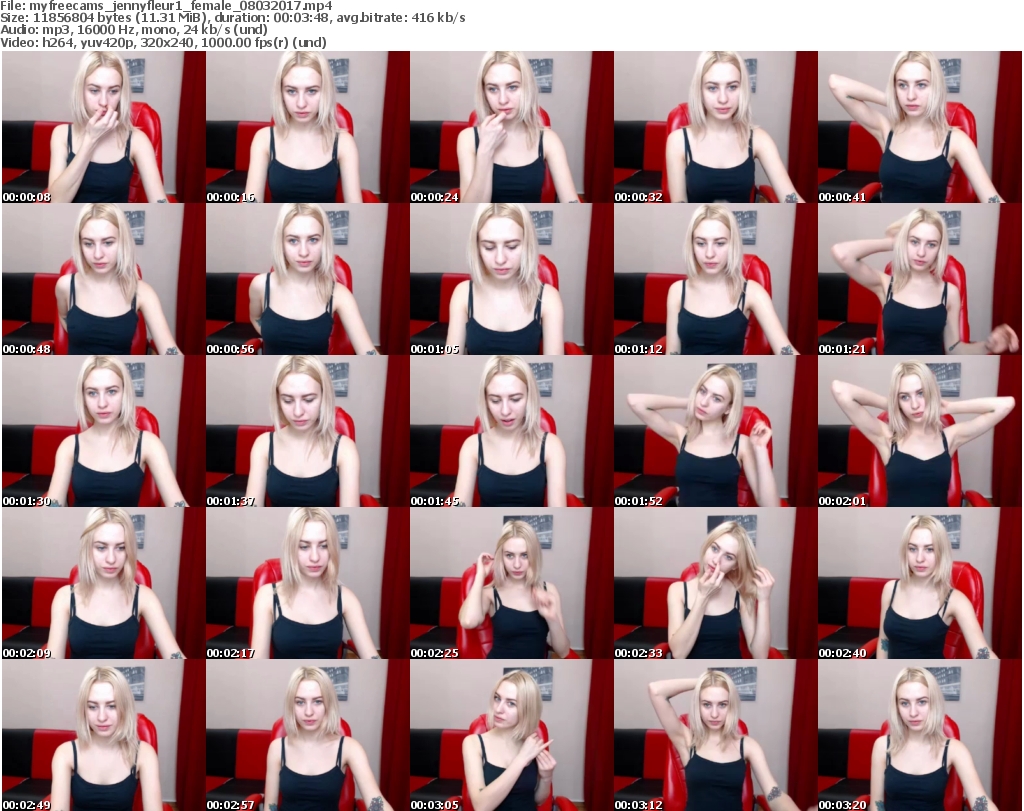Click the File name header line
The height and width of the screenshot is (811, 1024).
167,6
